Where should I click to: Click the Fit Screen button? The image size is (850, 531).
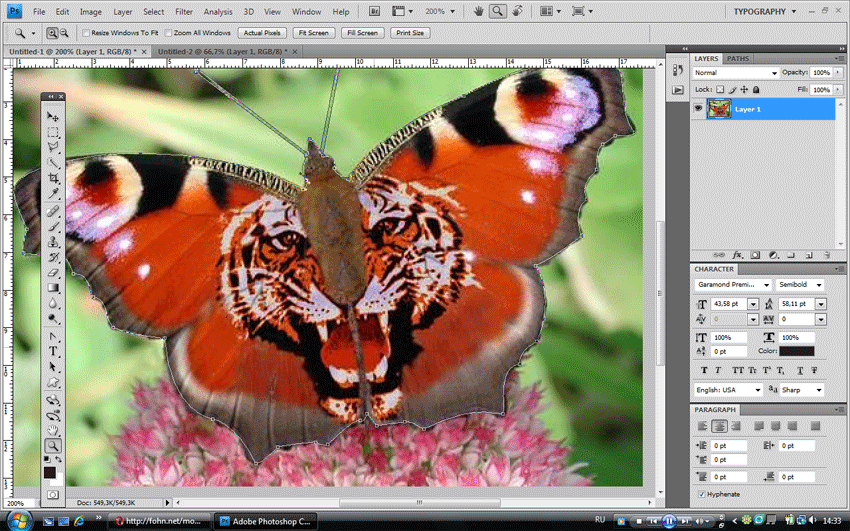point(313,33)
